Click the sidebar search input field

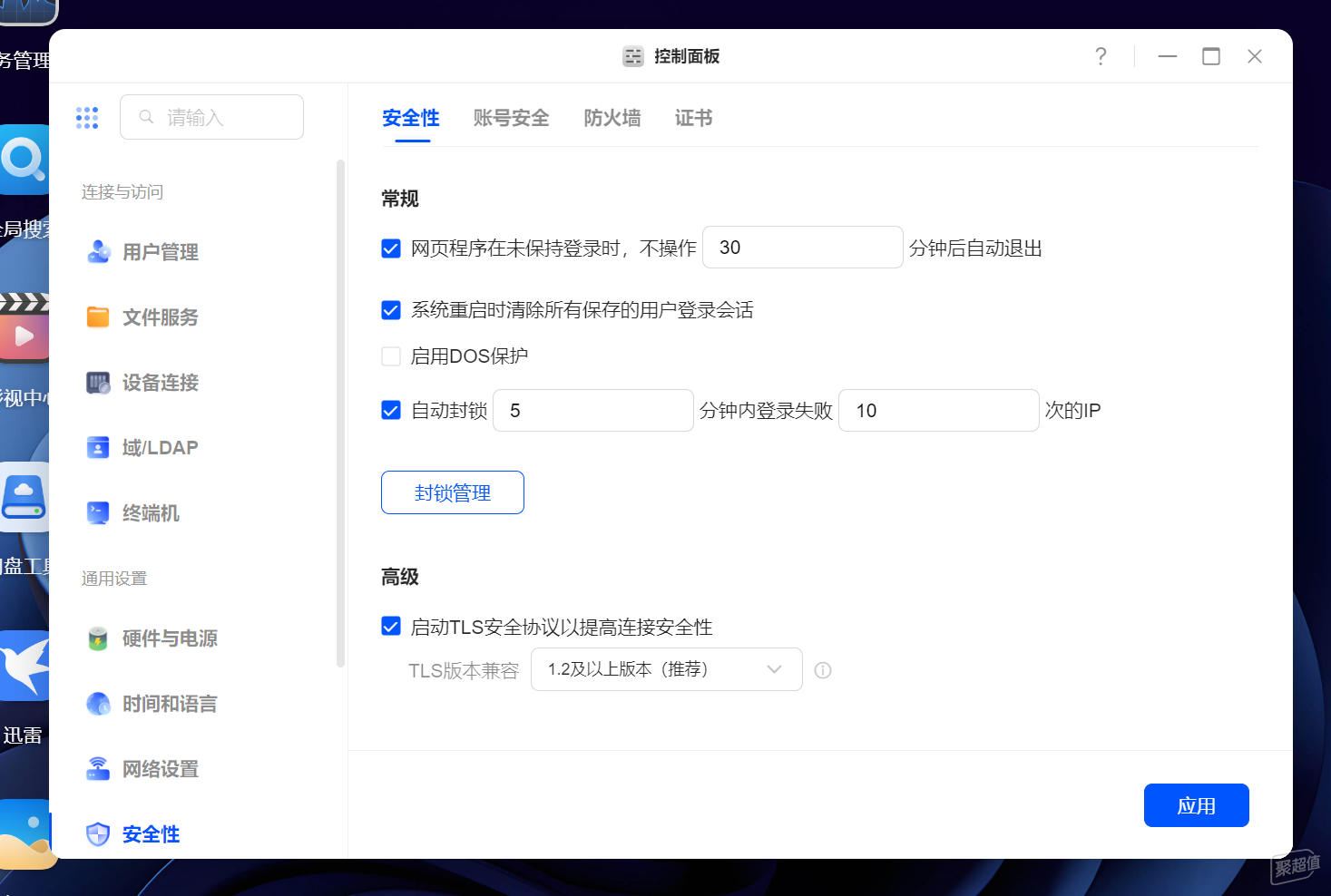[211, 117]
